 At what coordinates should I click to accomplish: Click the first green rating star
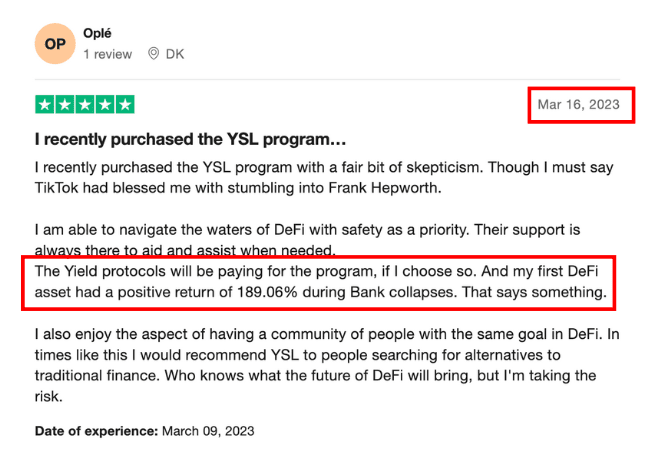[x=45, y=104]
